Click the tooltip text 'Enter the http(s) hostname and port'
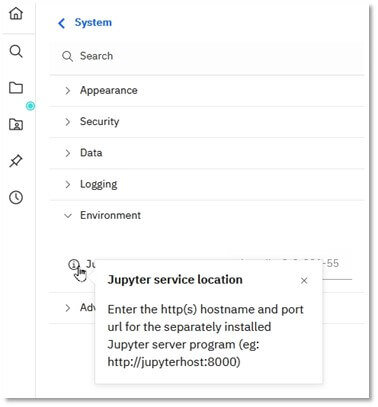Viewport: 378px width, 407px height. (x=205, y=310)
